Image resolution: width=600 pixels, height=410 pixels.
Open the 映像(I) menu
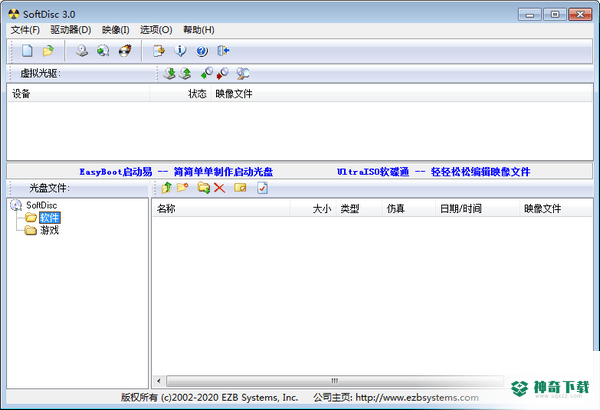(x=116, y=30)
